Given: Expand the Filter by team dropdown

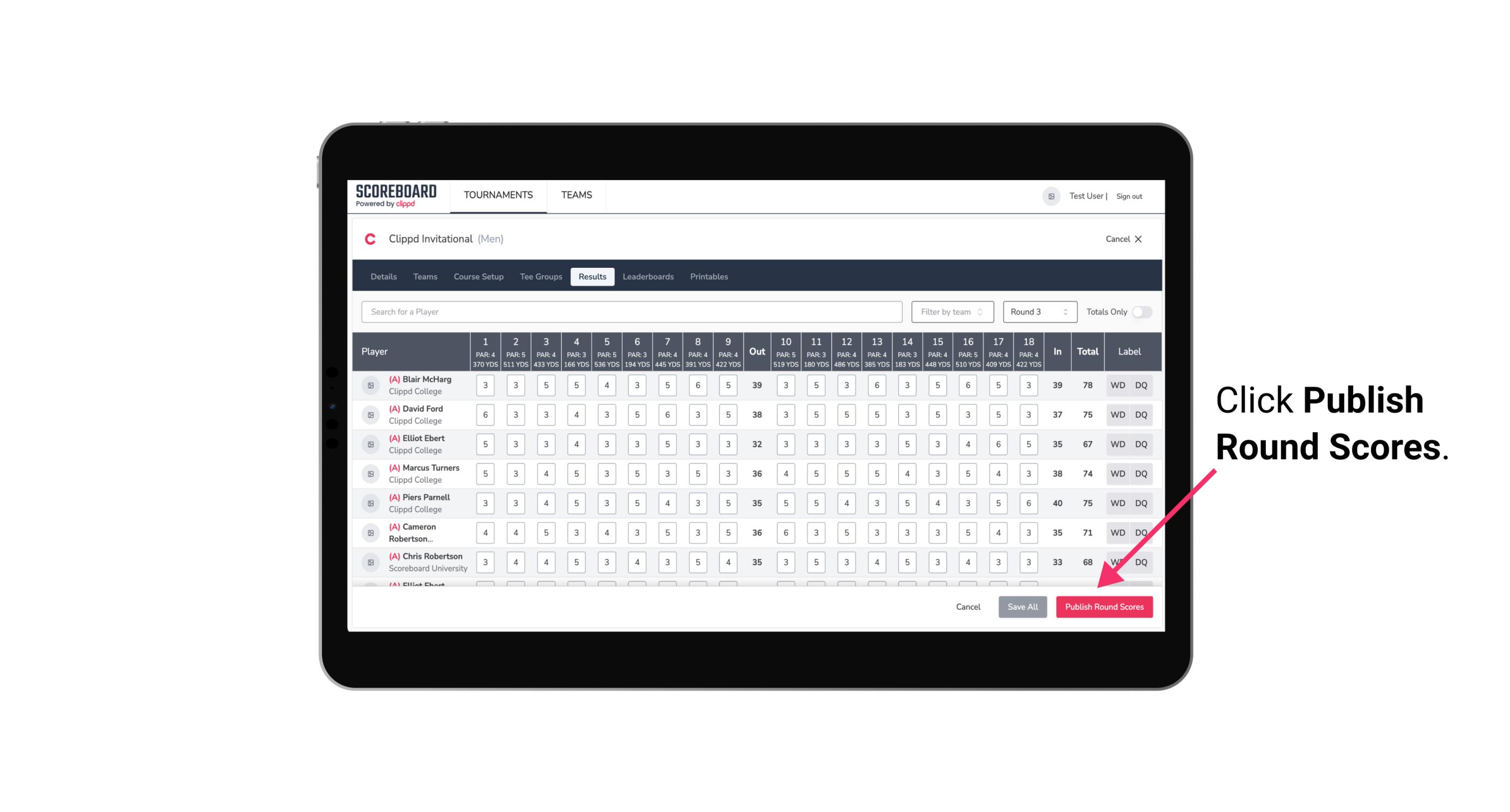Looking at the screenshot, I should pos(951,311).
